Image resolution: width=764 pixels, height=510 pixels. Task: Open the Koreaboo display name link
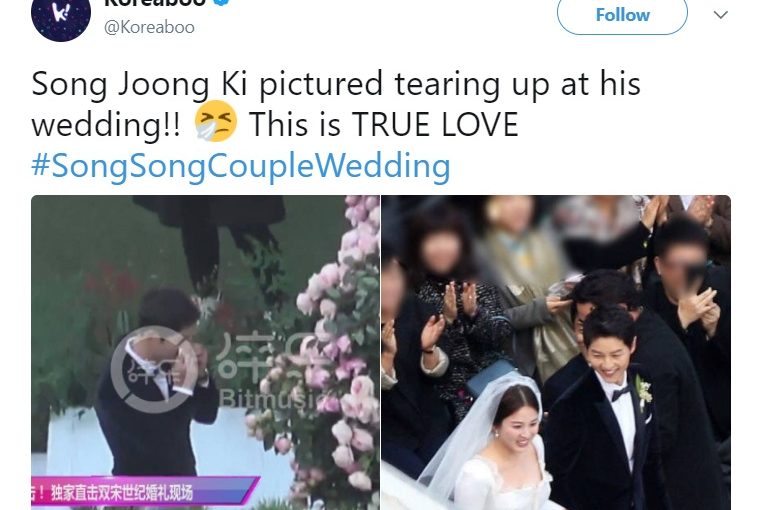(154, 2)
